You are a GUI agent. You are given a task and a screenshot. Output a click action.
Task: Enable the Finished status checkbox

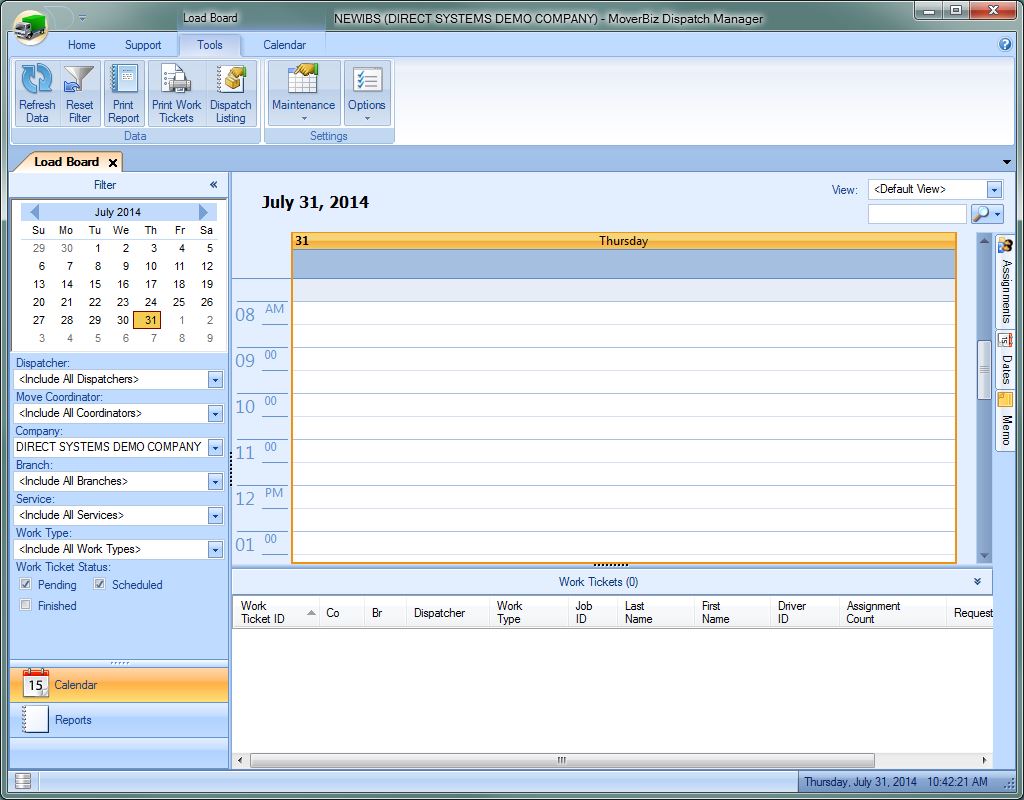(x=26, y=605)
